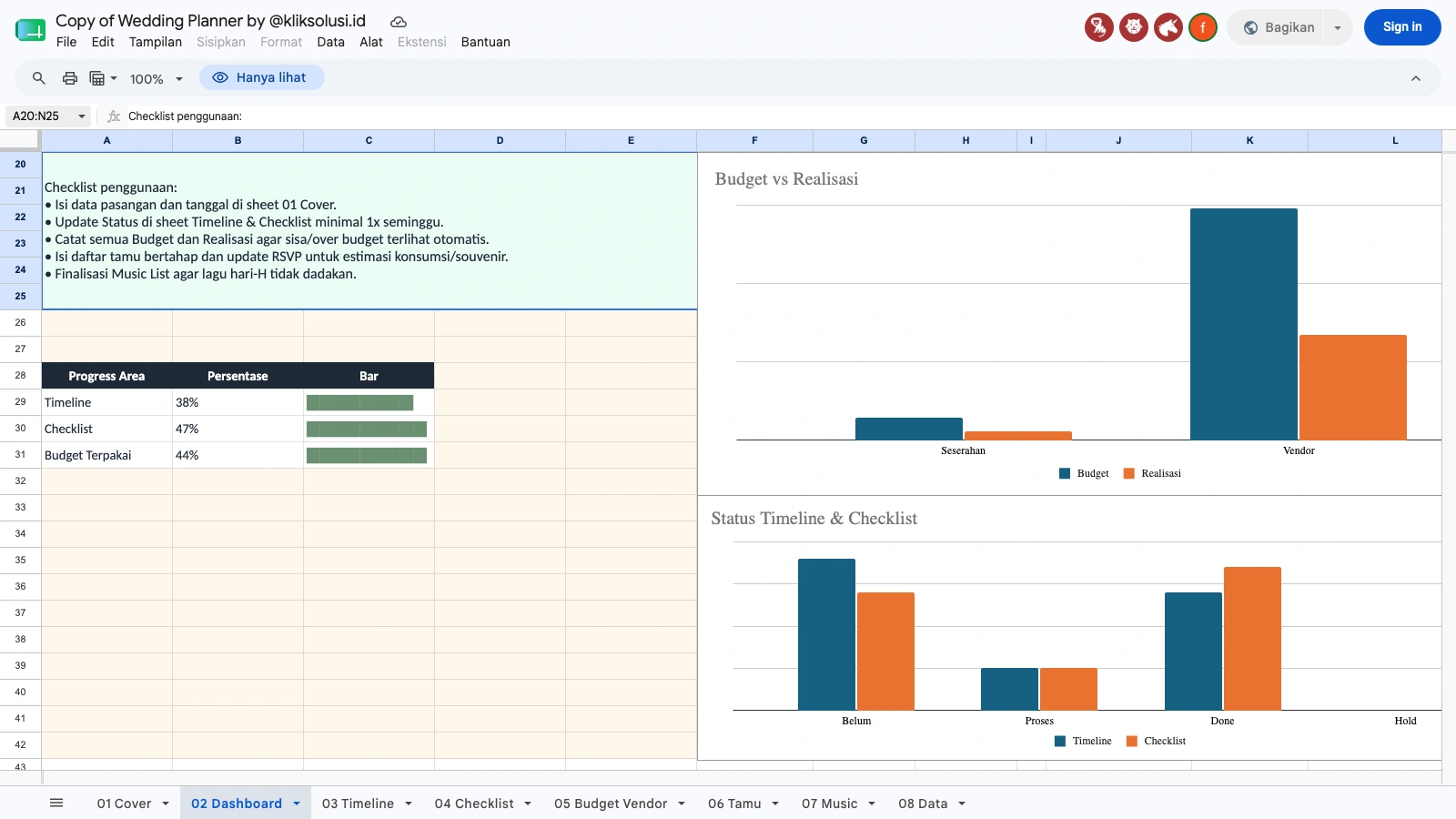Switch to the 05 Budget Vendor sheet

[x=611, y=804]
